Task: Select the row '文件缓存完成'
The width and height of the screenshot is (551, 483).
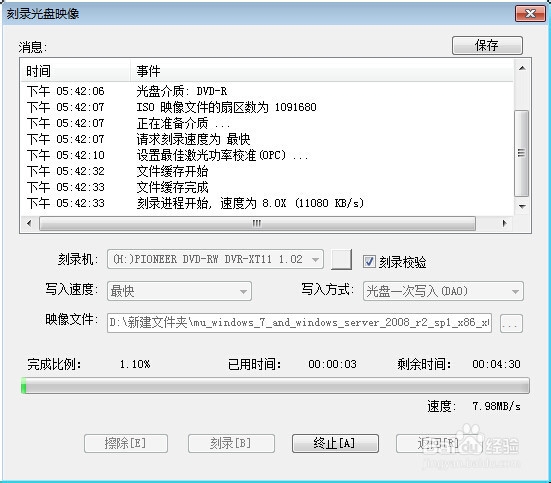Action: 267,187
